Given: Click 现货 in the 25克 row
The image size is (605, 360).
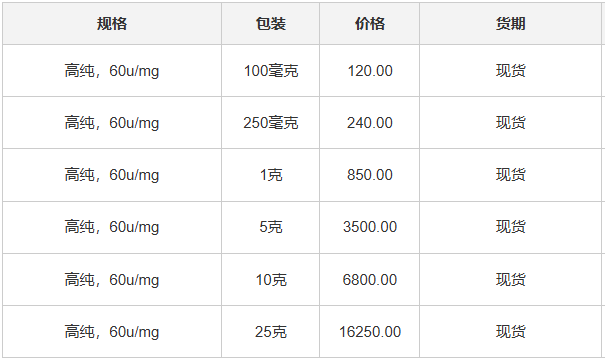Looking at the screenshot, I should point(510,331).
